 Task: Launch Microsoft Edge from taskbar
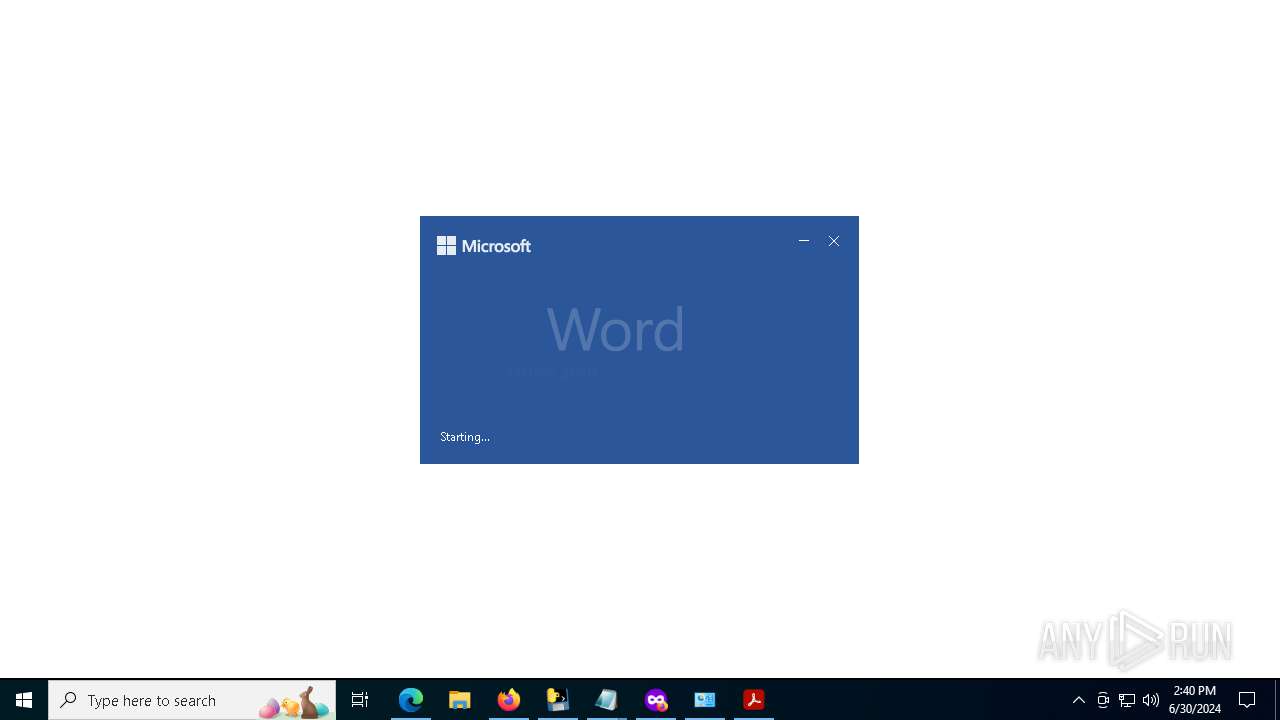[x=411, y=700]
